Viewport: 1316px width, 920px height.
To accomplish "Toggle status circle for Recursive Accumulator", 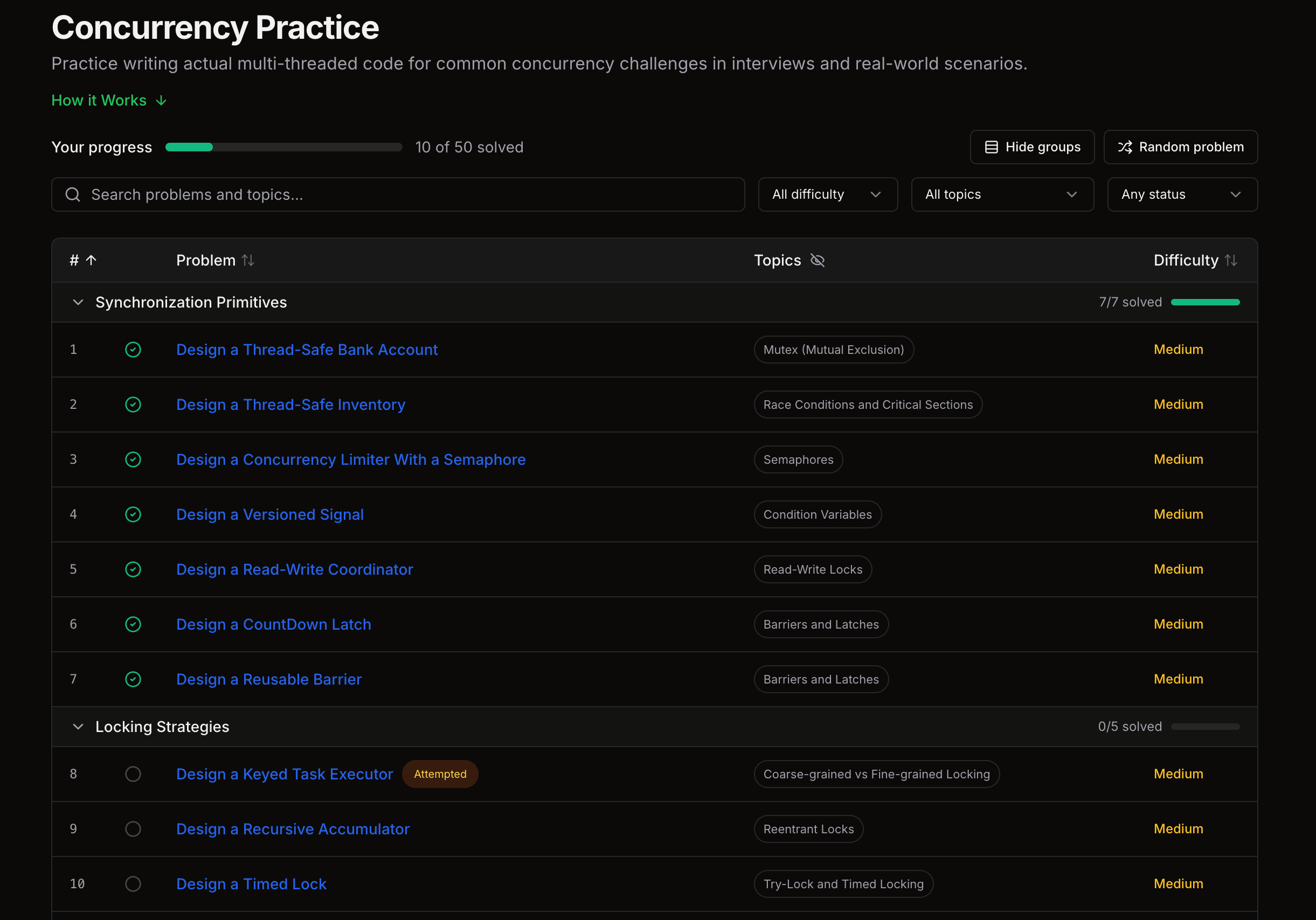I will 133,829.
